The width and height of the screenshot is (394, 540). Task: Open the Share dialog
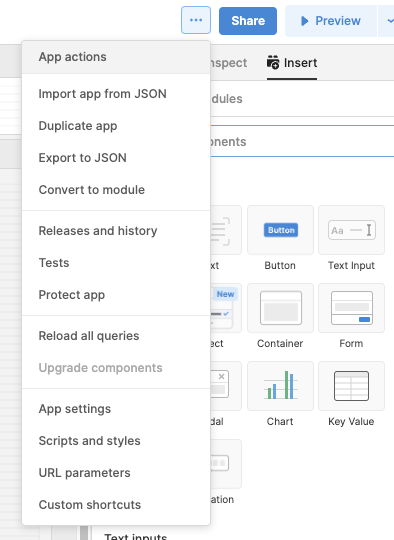248,21
